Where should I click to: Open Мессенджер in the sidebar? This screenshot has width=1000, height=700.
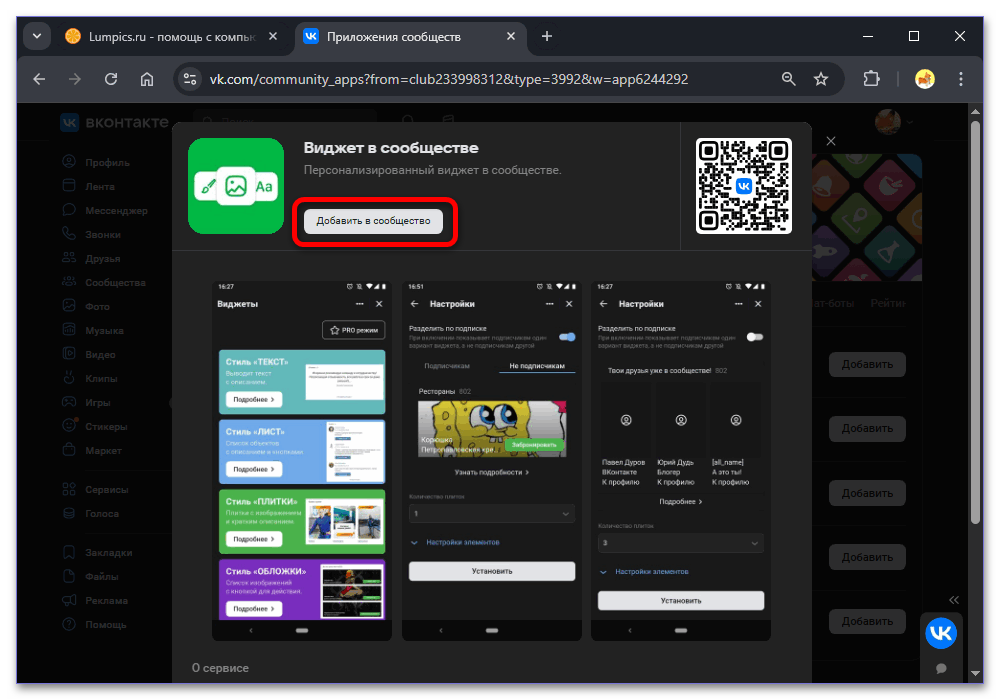pos(105,210)
